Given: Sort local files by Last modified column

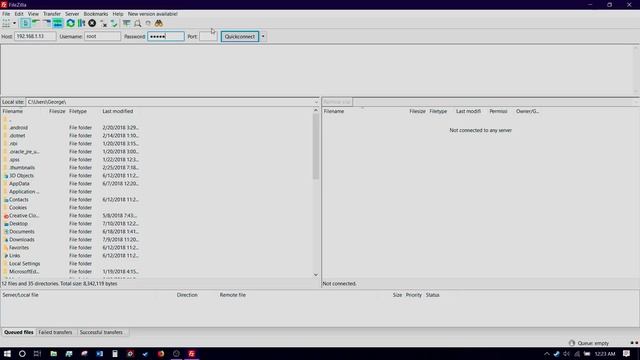Looking at the screenshot, I should pos(118,111).
